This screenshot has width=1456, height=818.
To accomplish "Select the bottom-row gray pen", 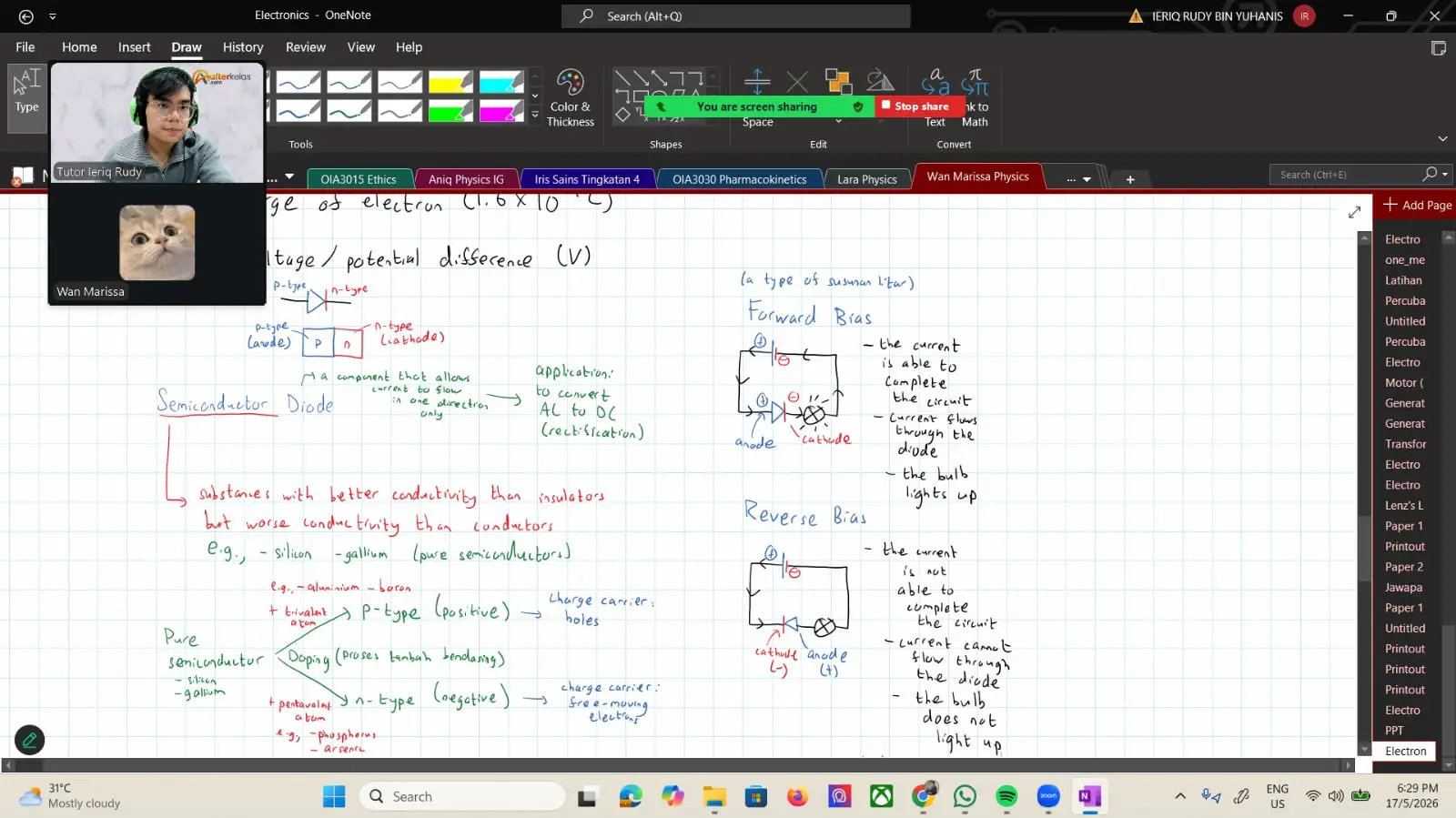I will point(400,111).
